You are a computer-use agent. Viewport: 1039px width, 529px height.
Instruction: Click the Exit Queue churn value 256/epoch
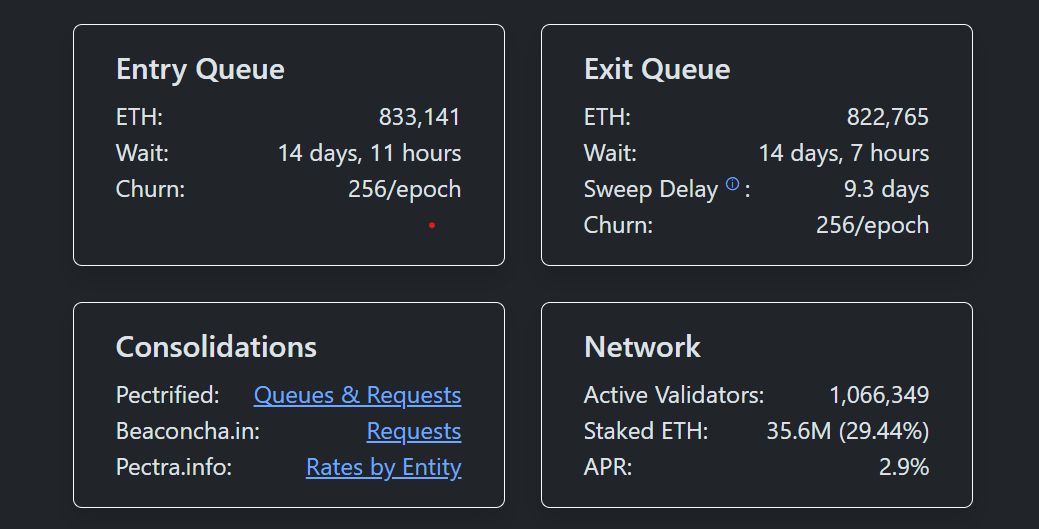click(x=872, y=225)
